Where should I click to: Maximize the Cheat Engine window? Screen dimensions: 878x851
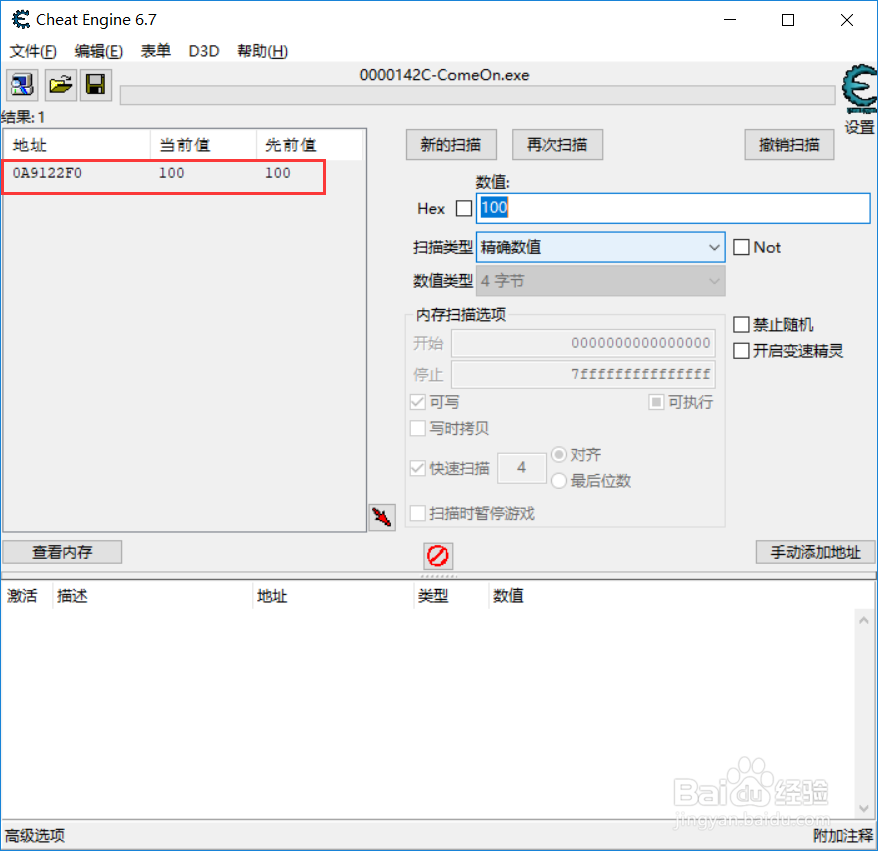(788, 20)
